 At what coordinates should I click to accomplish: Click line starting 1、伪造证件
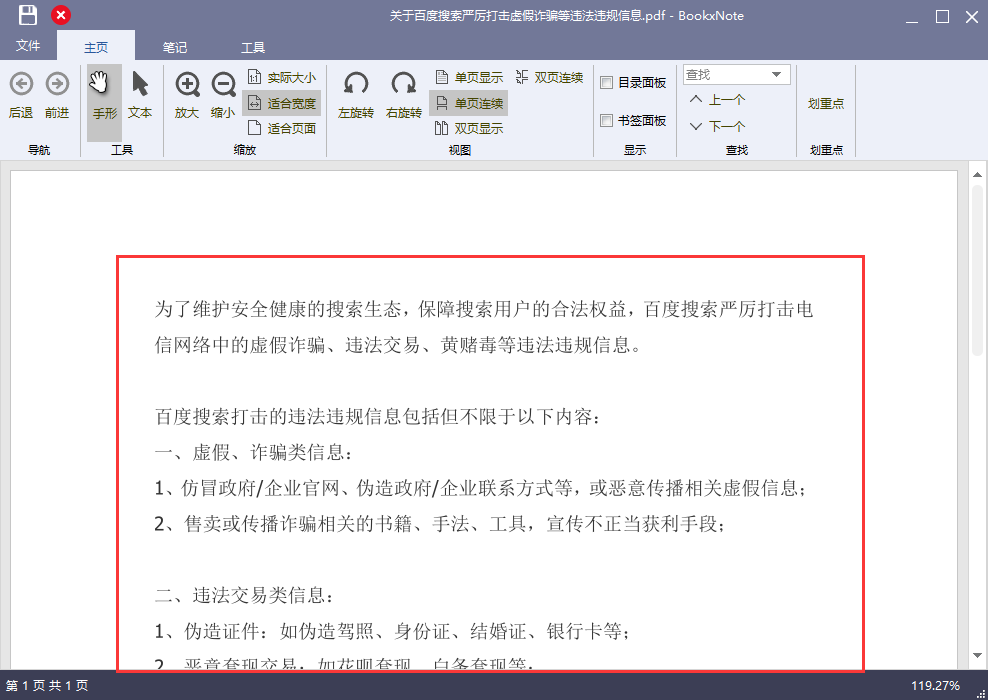[392, 631]
